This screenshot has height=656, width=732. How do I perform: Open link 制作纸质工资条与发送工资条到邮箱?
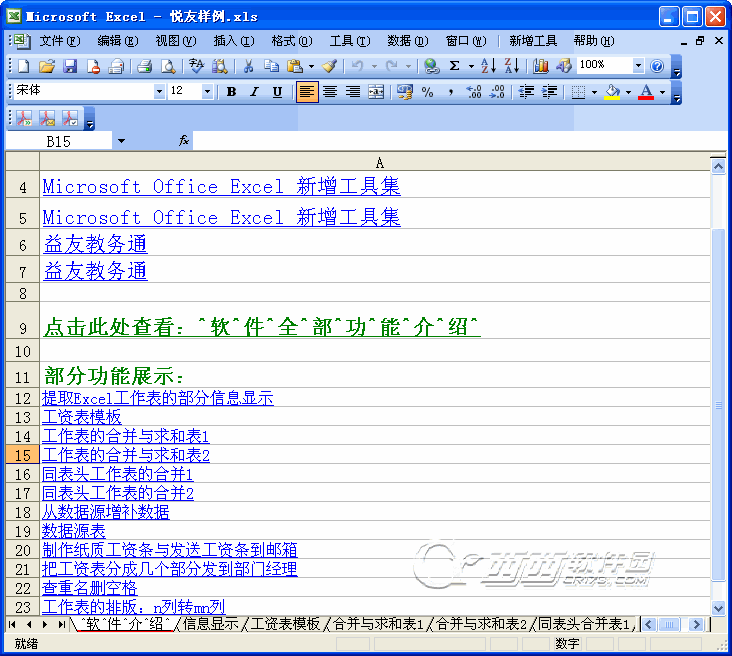(169, 550)
